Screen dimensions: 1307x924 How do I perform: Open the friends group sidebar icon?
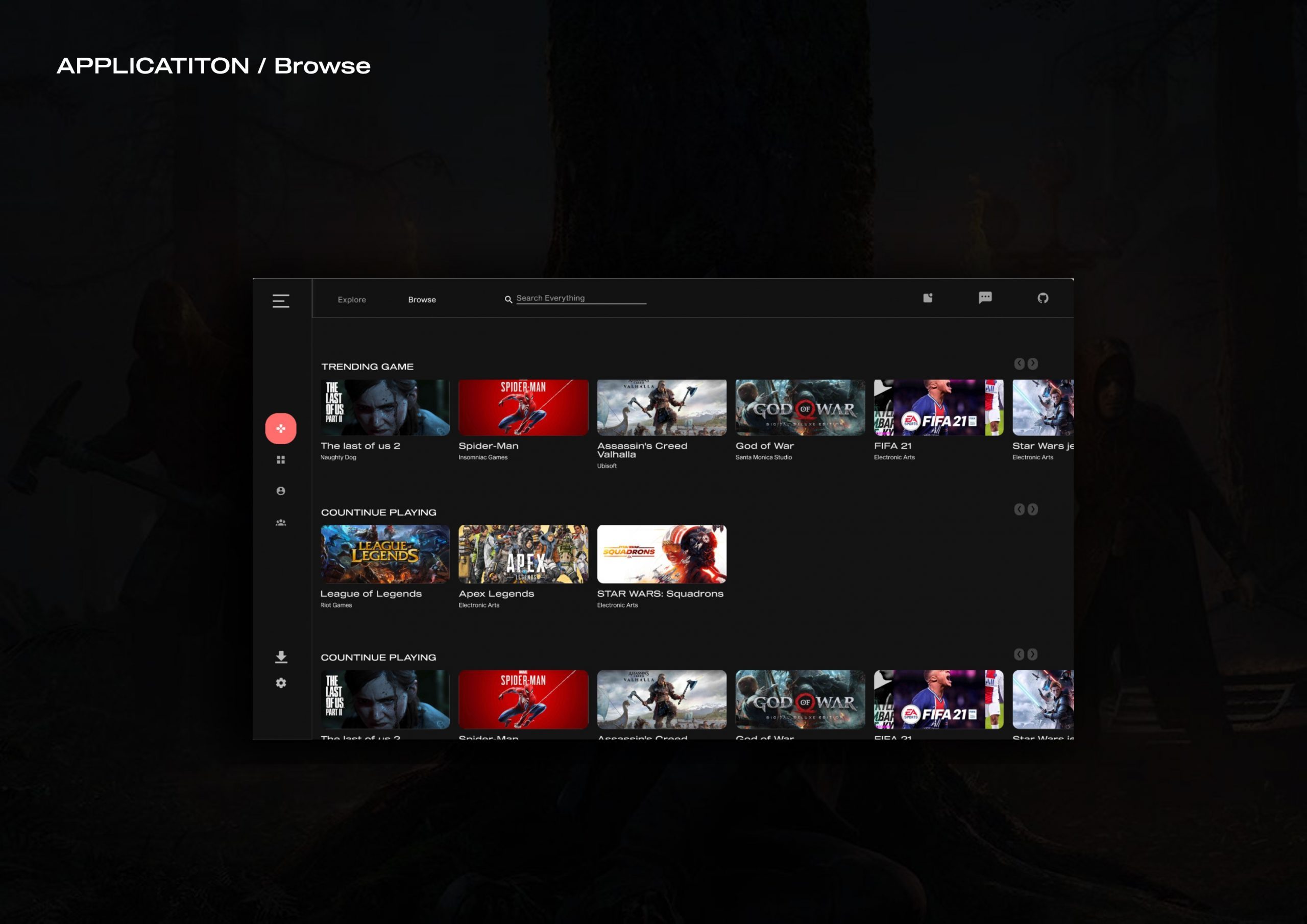pyautogui.click(x=281, y=523)
